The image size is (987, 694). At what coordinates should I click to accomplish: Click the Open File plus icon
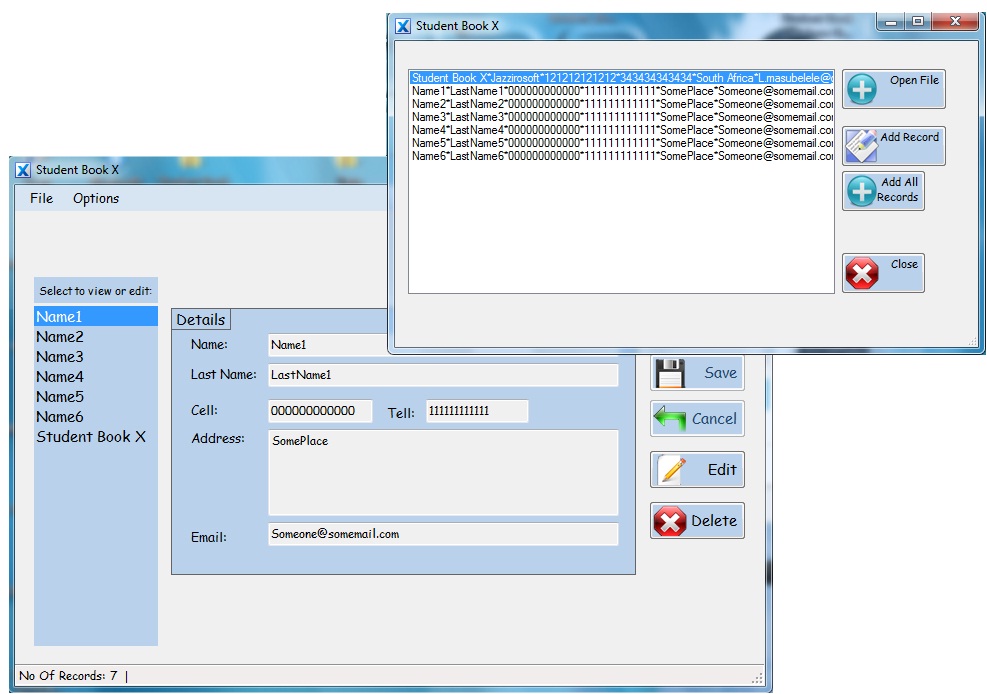tap(861, 90)
